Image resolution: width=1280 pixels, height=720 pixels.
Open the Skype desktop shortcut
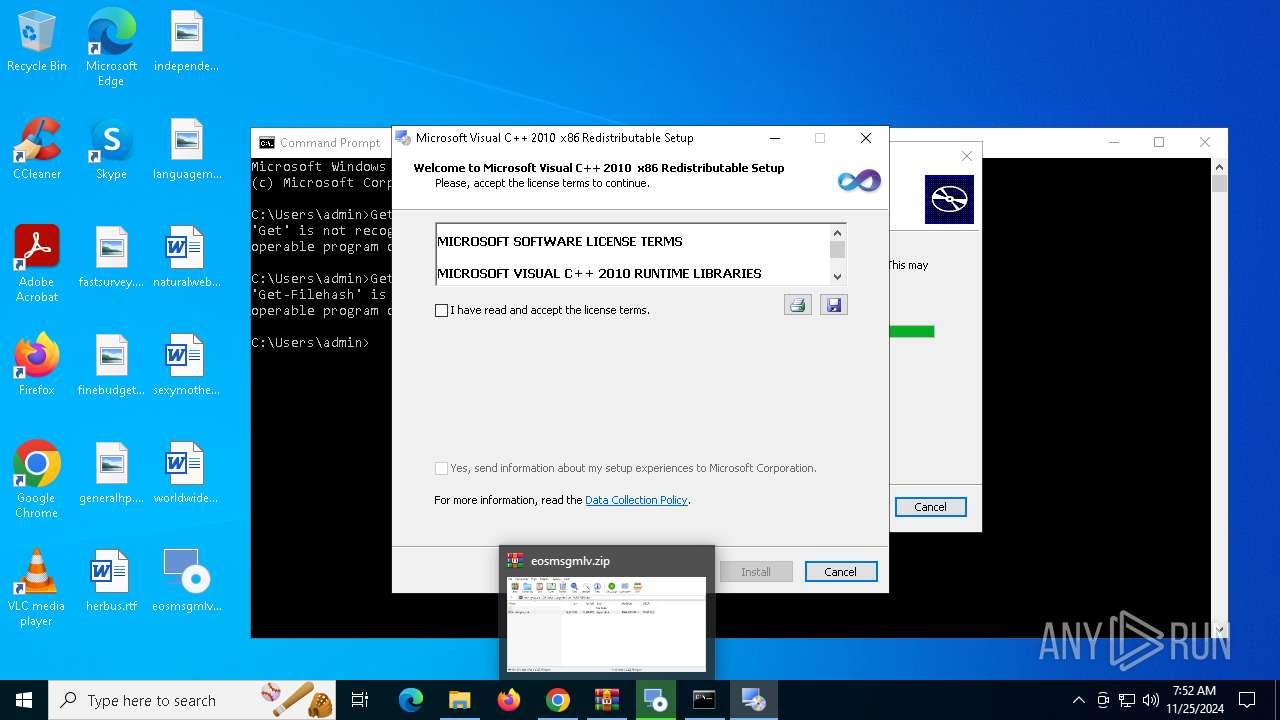click(x=111, y=149)
